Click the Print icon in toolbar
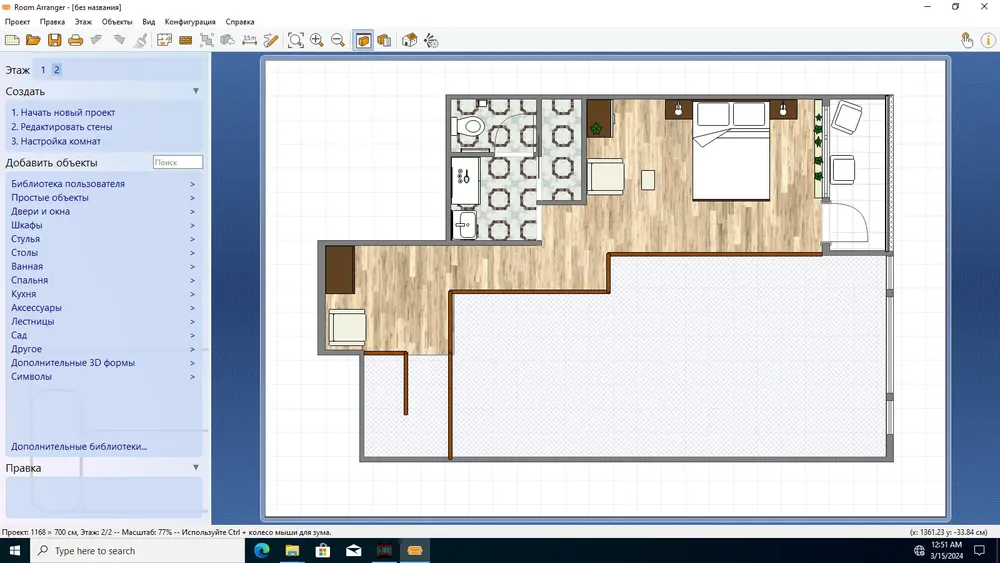The height and width of the screenshot is (563, 1000). tap(75, 40)
